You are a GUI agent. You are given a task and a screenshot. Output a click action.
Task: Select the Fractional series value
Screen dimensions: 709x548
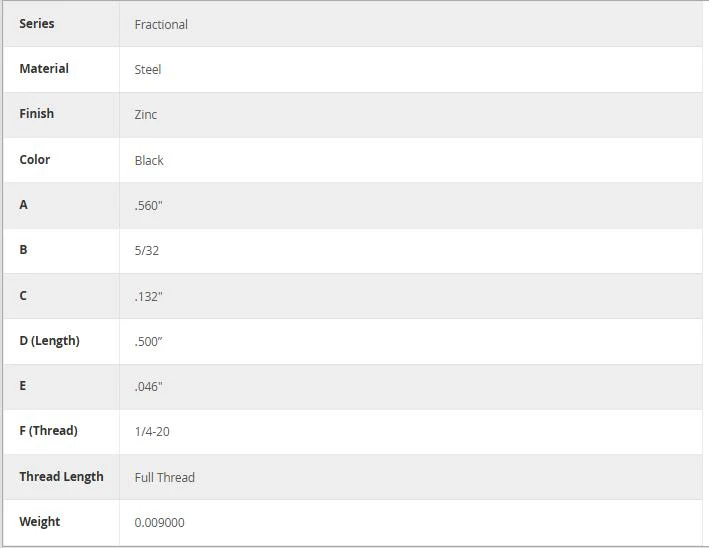161,24
